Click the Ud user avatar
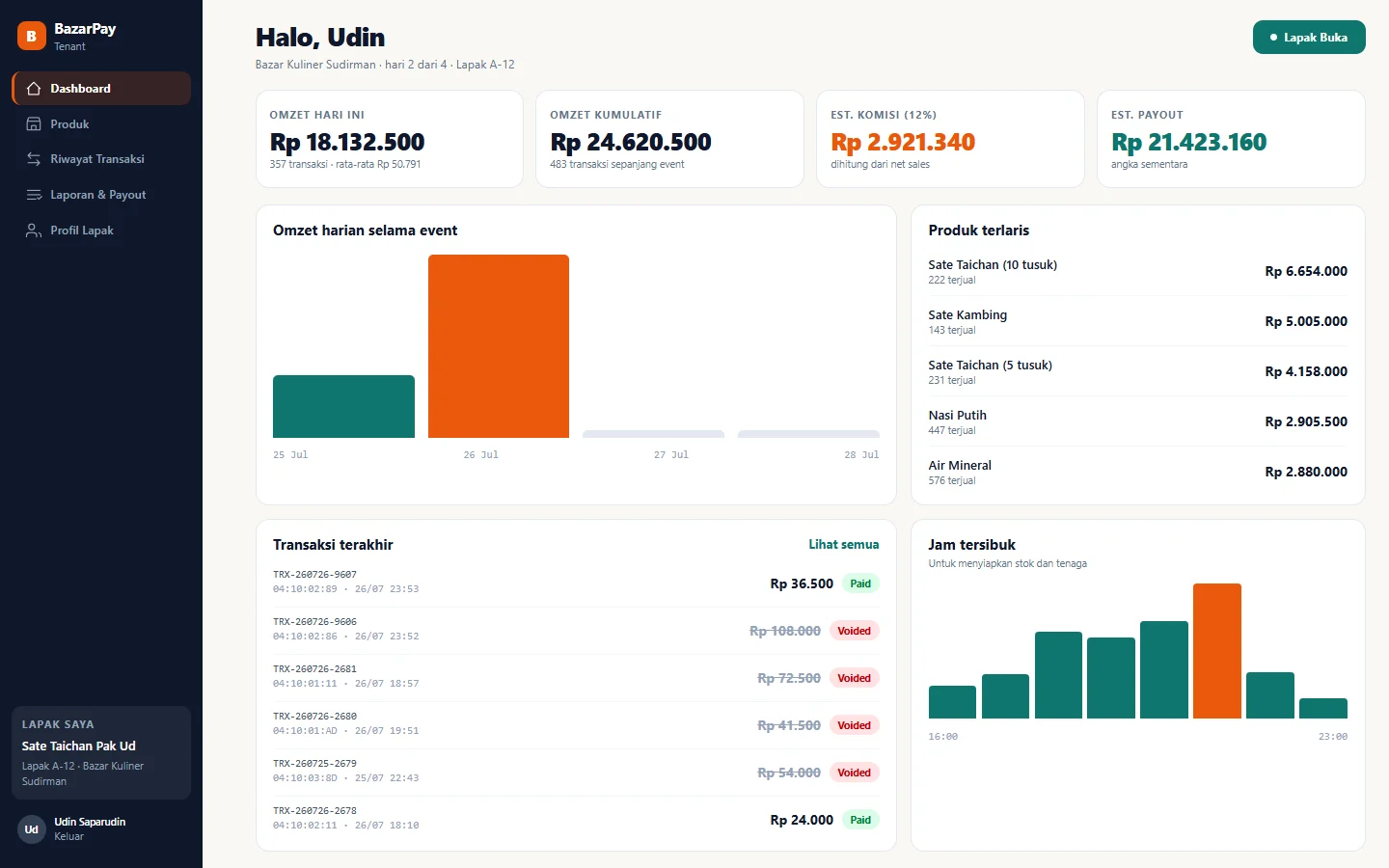The height and width of the screenshot is (868, 1389). pos(32,829)
